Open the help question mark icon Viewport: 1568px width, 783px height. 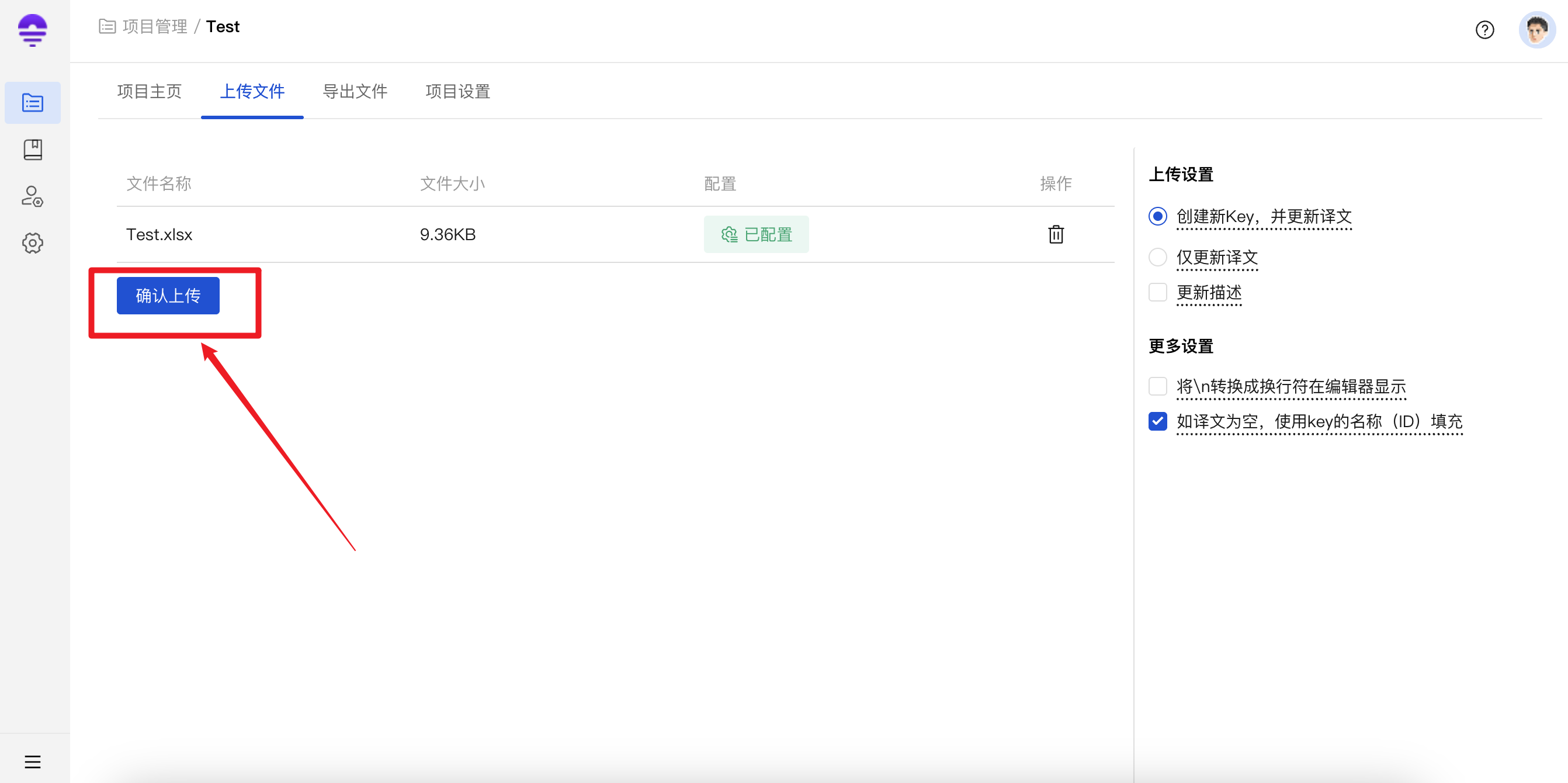point(1484,30)
